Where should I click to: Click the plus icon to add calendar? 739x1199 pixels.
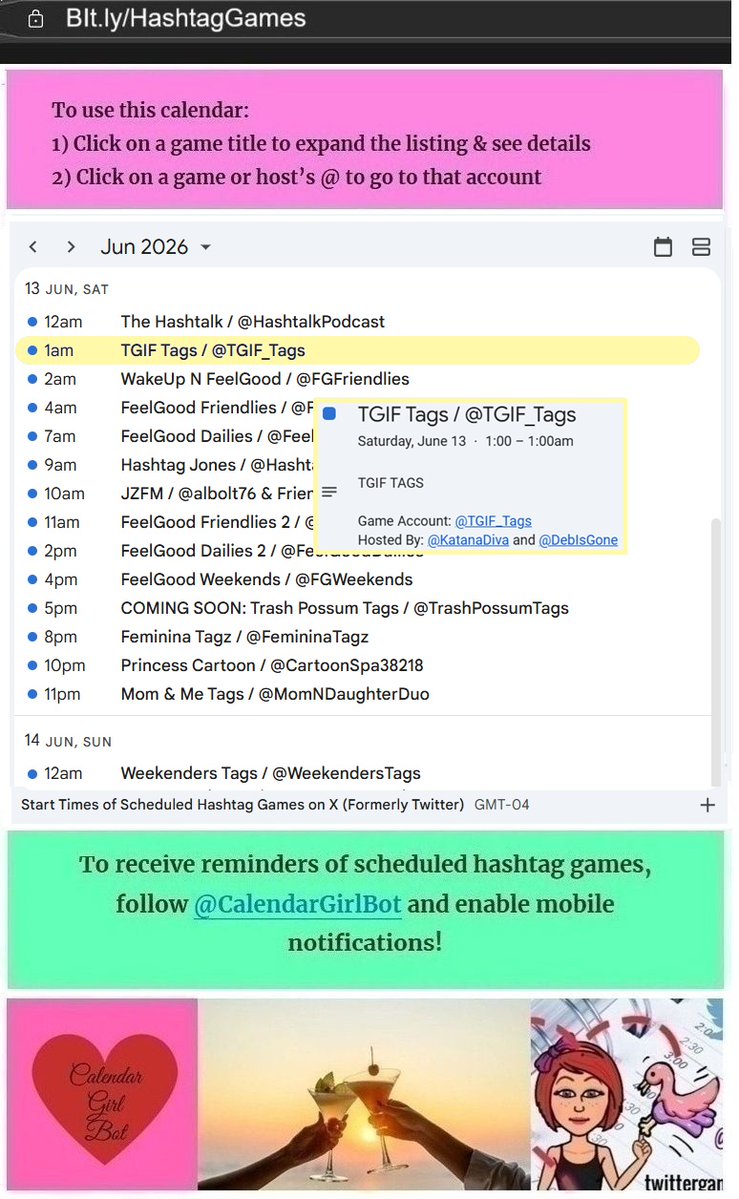[708, 805]
